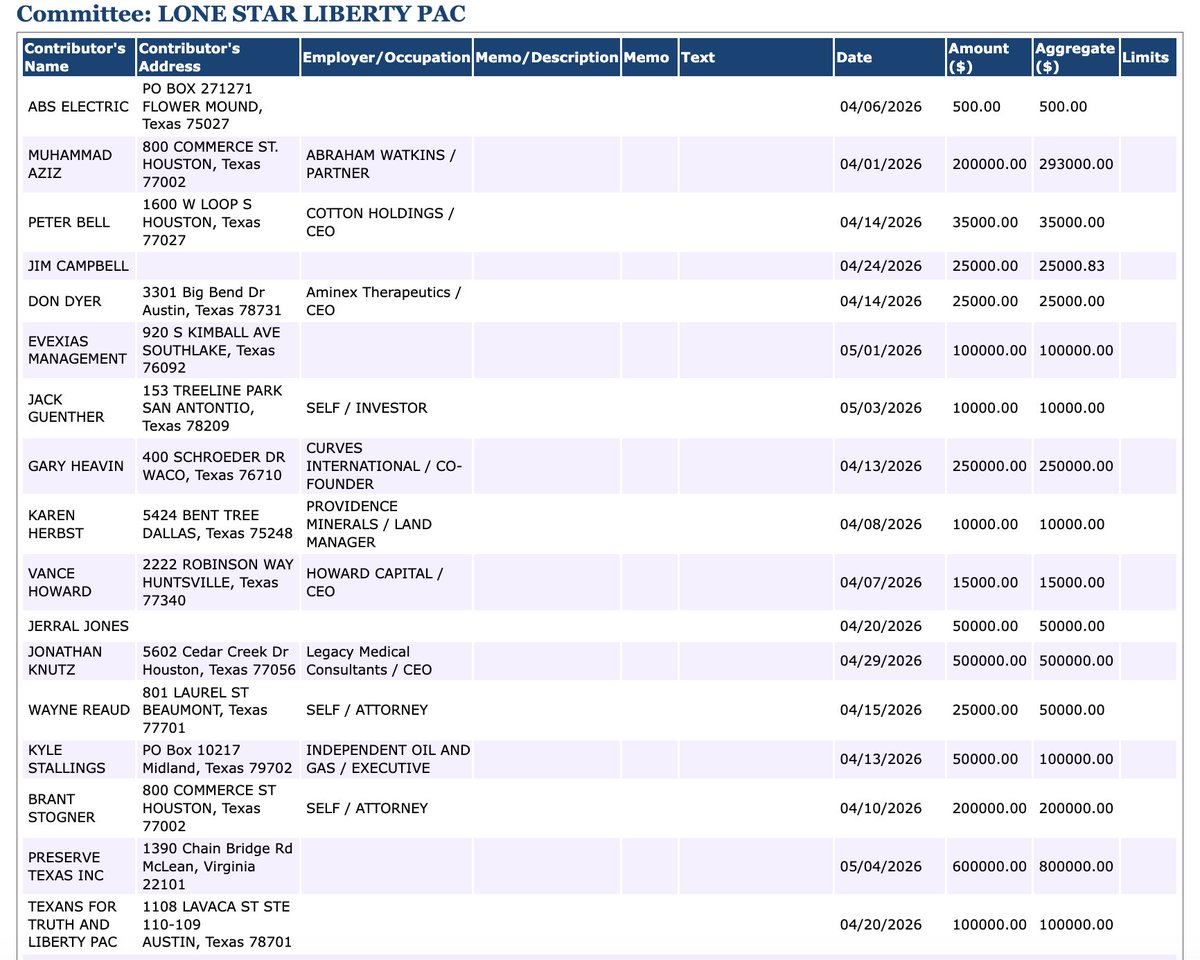Click the CURVES INTERNATIONAL / CO-FOUNDER cell

pos(384,466)
